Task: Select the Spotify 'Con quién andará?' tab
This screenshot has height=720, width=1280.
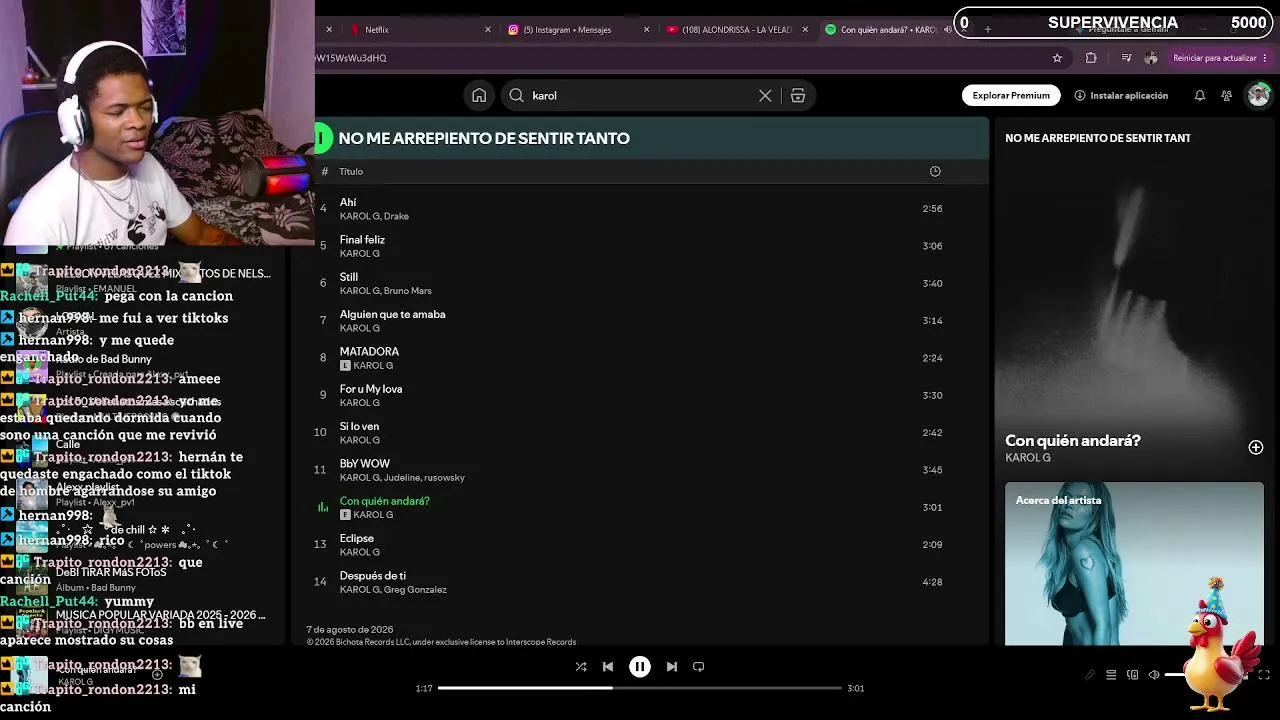Action: click(x=888, y=30)
